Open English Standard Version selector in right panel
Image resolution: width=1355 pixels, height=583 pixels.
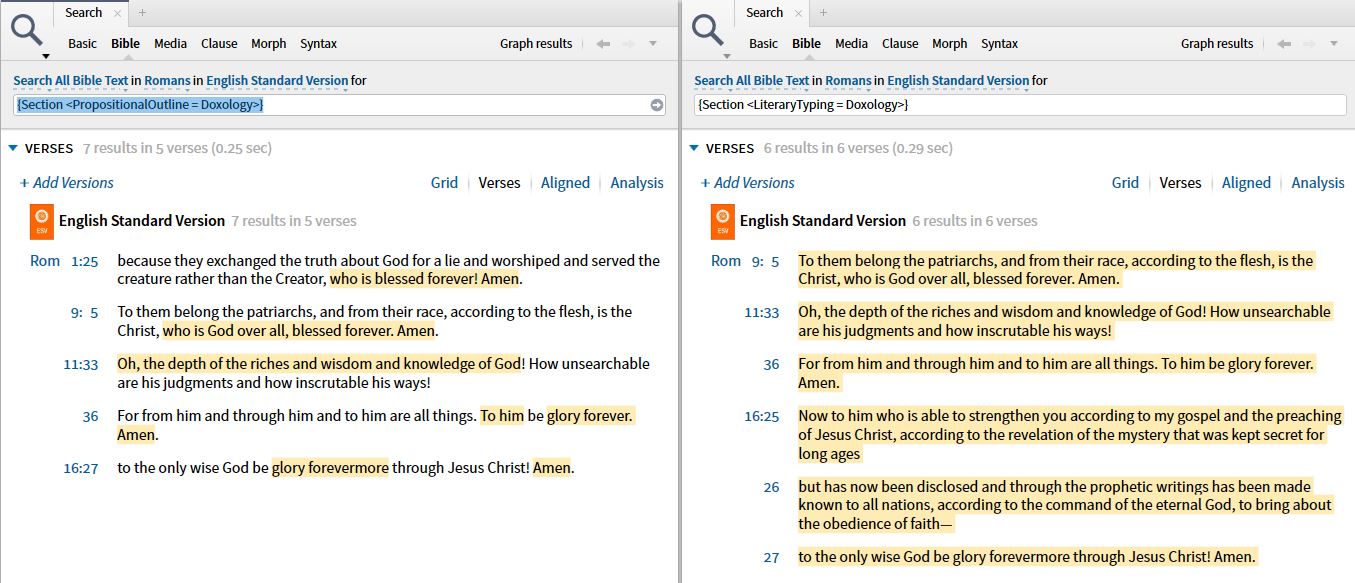pos(958,81)
